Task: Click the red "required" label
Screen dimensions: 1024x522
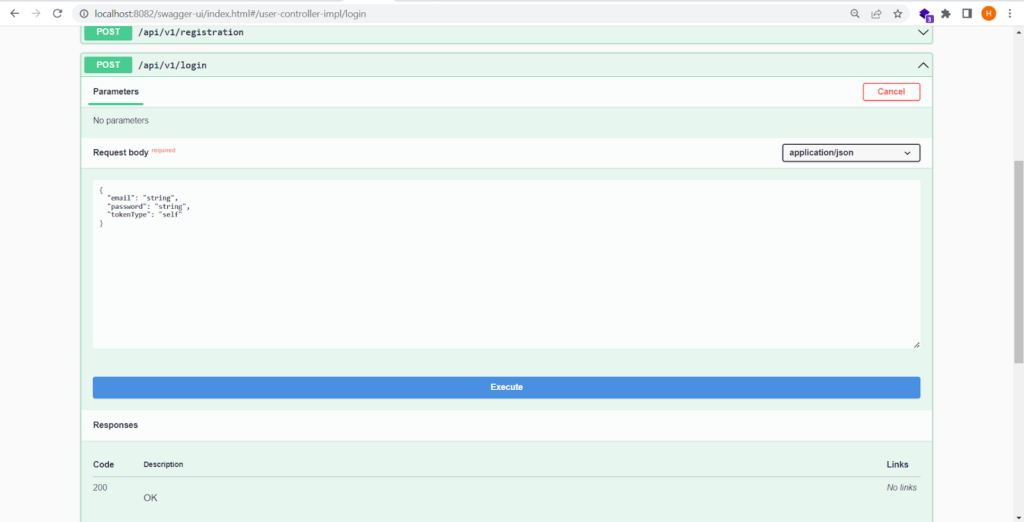Action: (x=163, y=150)
